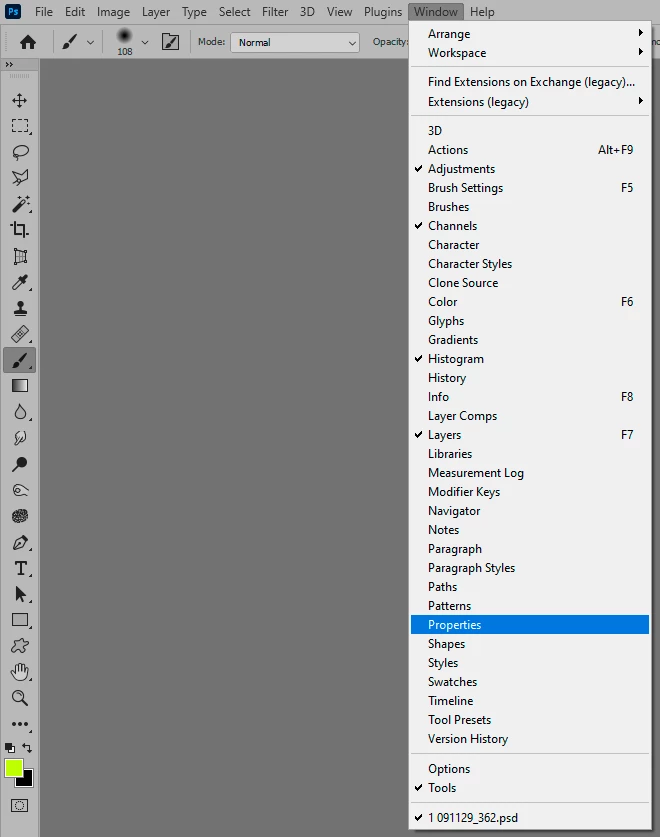
Task: Expand the Extensions (legacy) submenu
Action: (530, 101)
